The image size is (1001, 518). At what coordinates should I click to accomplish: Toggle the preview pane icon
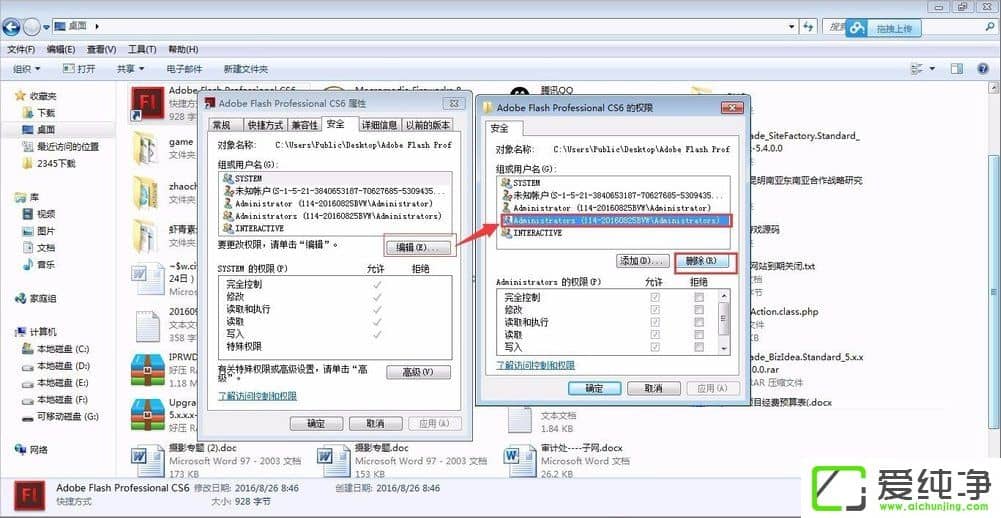click(x=956, y=69)
